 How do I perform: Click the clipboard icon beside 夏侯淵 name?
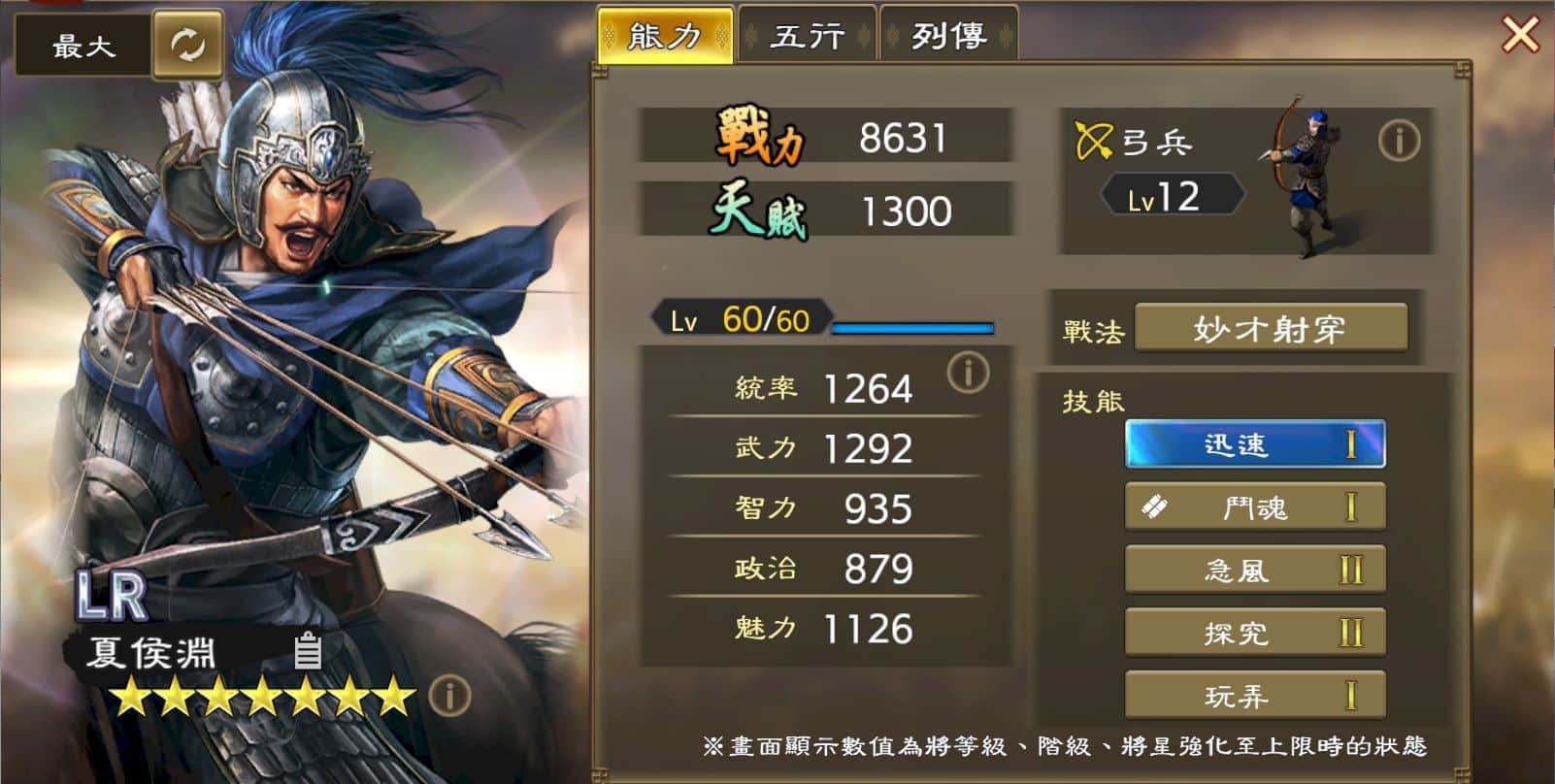pyautogui.click(x=308, y=651)
